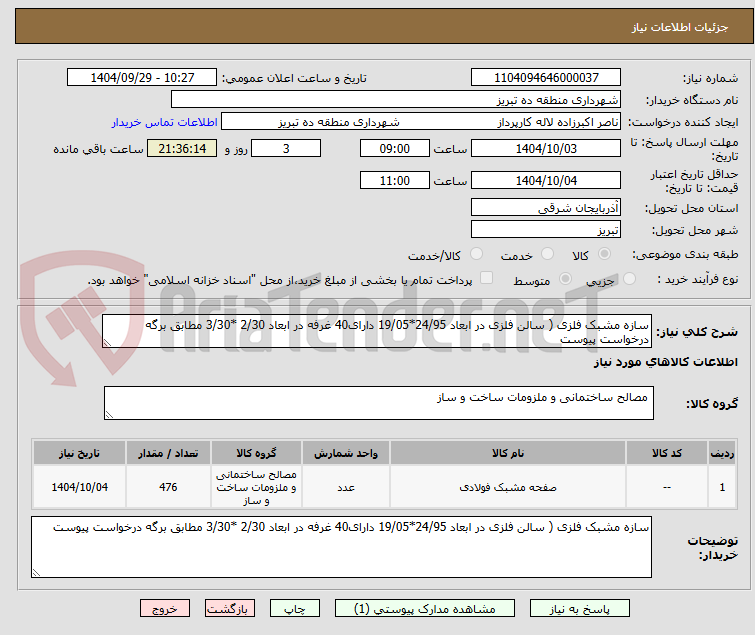Click the quantity cell 476
Screen dimensions: 755x635
168,487
